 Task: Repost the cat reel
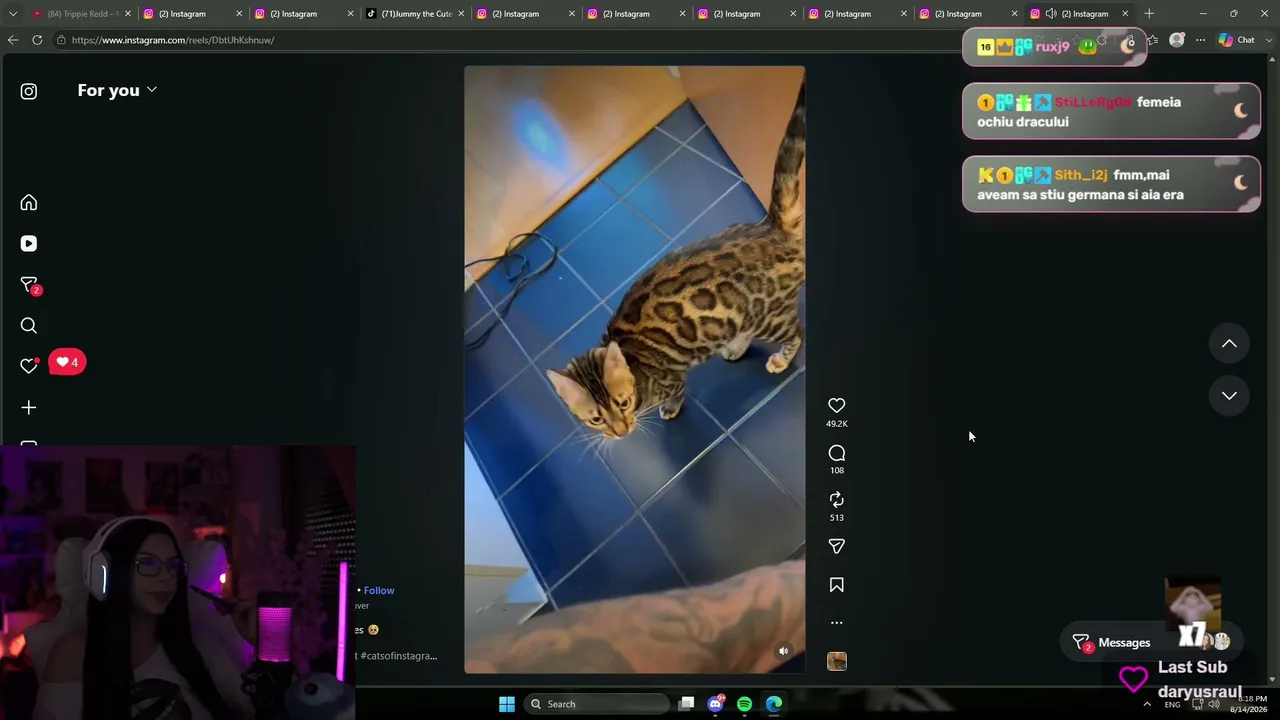click(x=837, y=499)
